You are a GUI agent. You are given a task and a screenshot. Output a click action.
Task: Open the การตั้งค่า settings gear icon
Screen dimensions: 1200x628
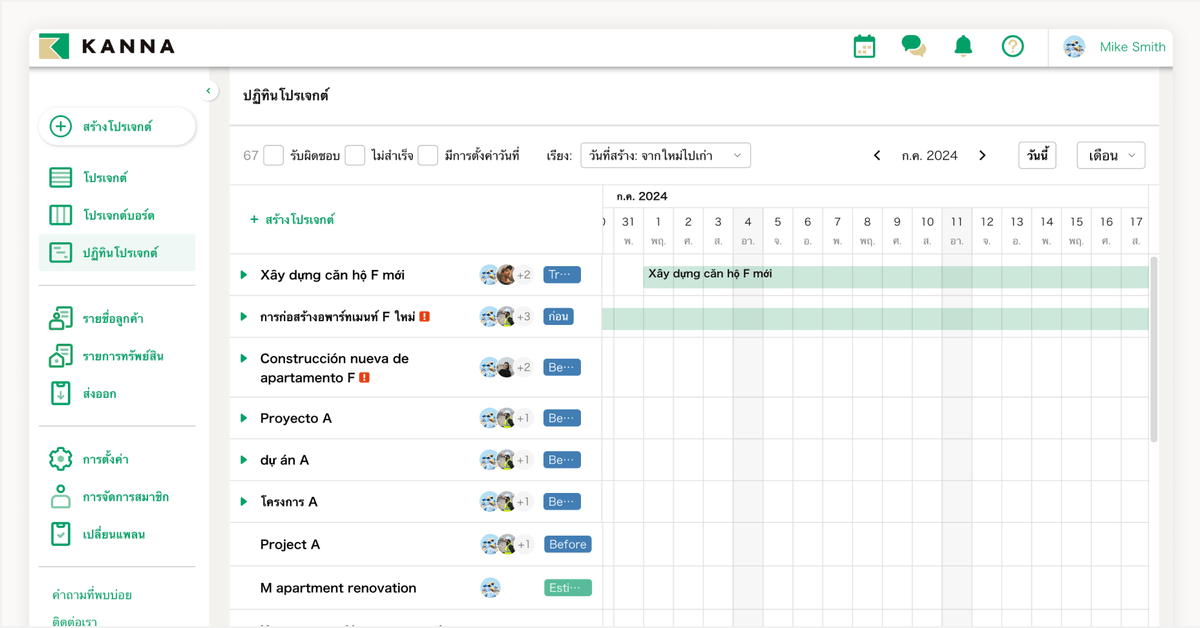pos(61,459)
